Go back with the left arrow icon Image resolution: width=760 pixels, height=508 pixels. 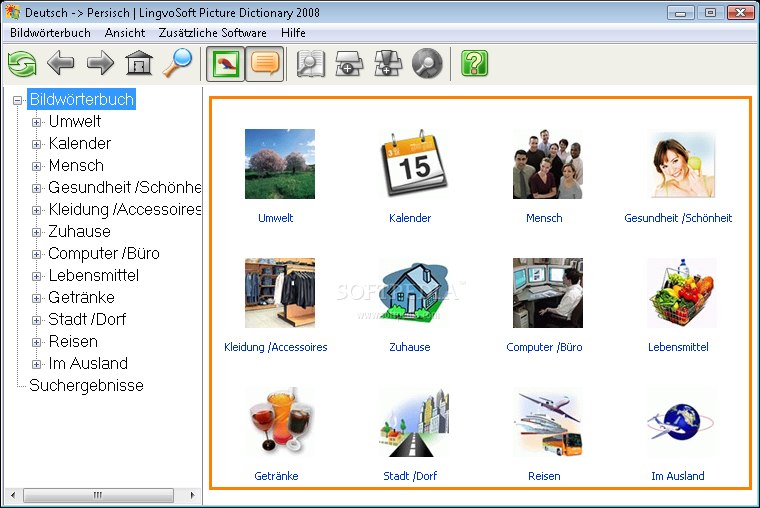pos(61,63)
